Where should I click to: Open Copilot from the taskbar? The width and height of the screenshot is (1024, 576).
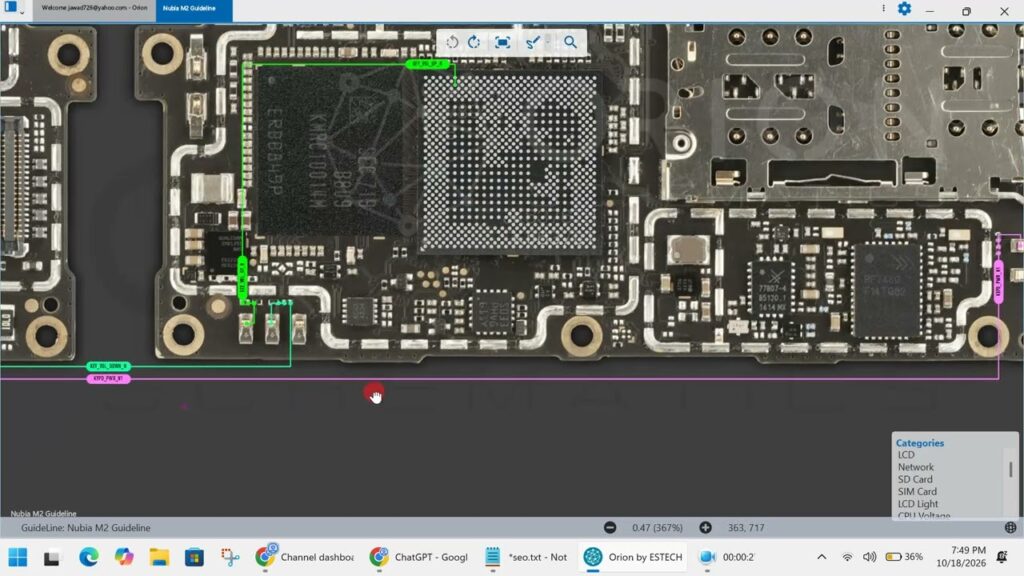123,557
